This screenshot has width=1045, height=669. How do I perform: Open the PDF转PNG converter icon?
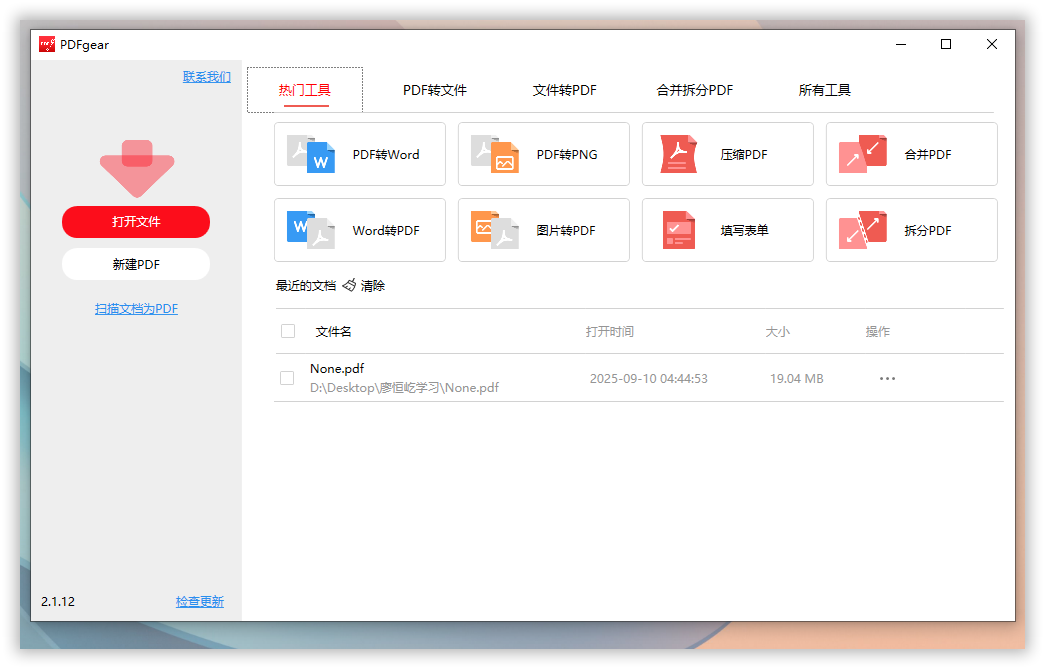click(x=495, y=155)
